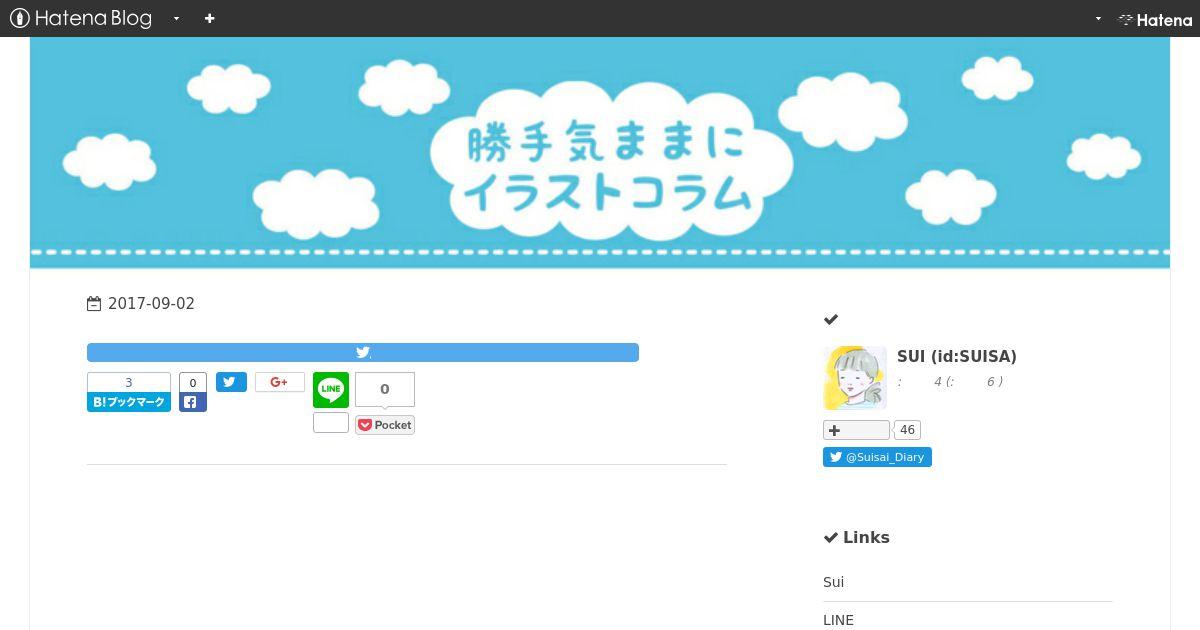Open the blog header banner image
The image size is (1200, 630).
pyautogui.click(x=600, y=153)
